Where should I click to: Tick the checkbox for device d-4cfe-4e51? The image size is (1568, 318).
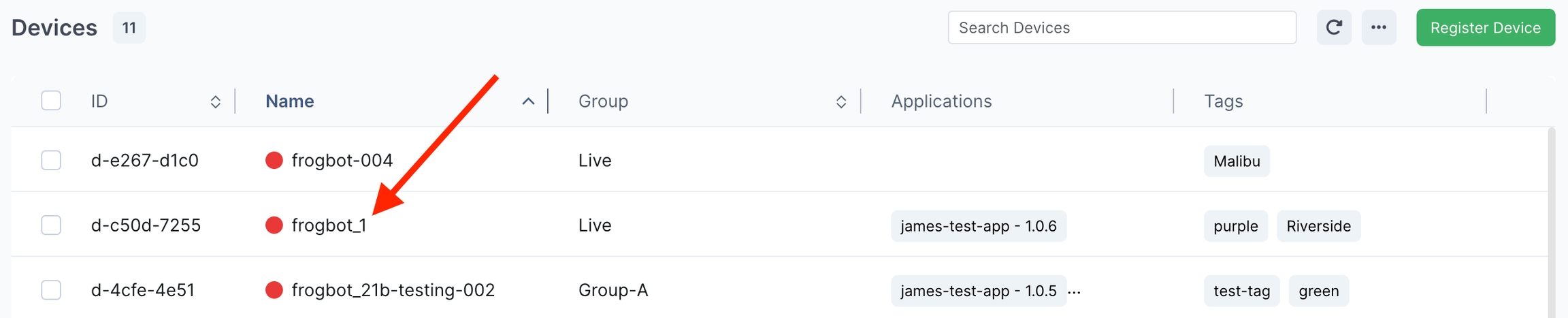(51, 290)
